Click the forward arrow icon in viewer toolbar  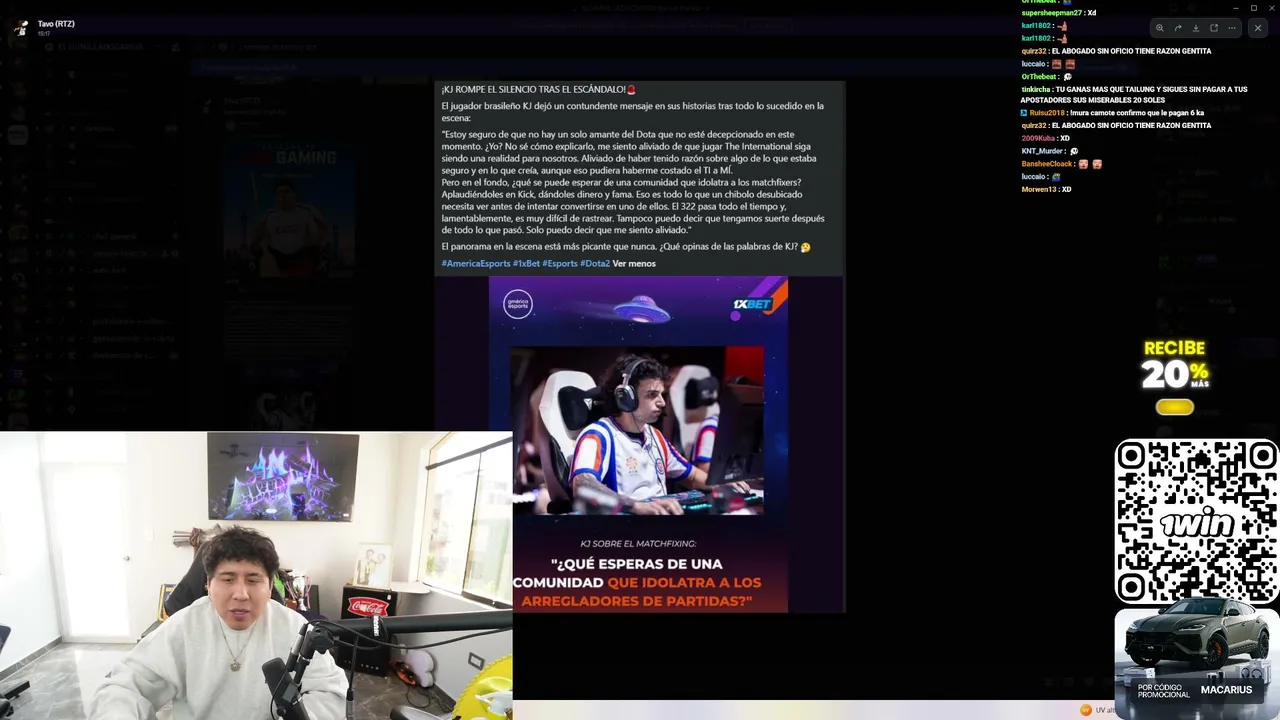pos(1177,28)
